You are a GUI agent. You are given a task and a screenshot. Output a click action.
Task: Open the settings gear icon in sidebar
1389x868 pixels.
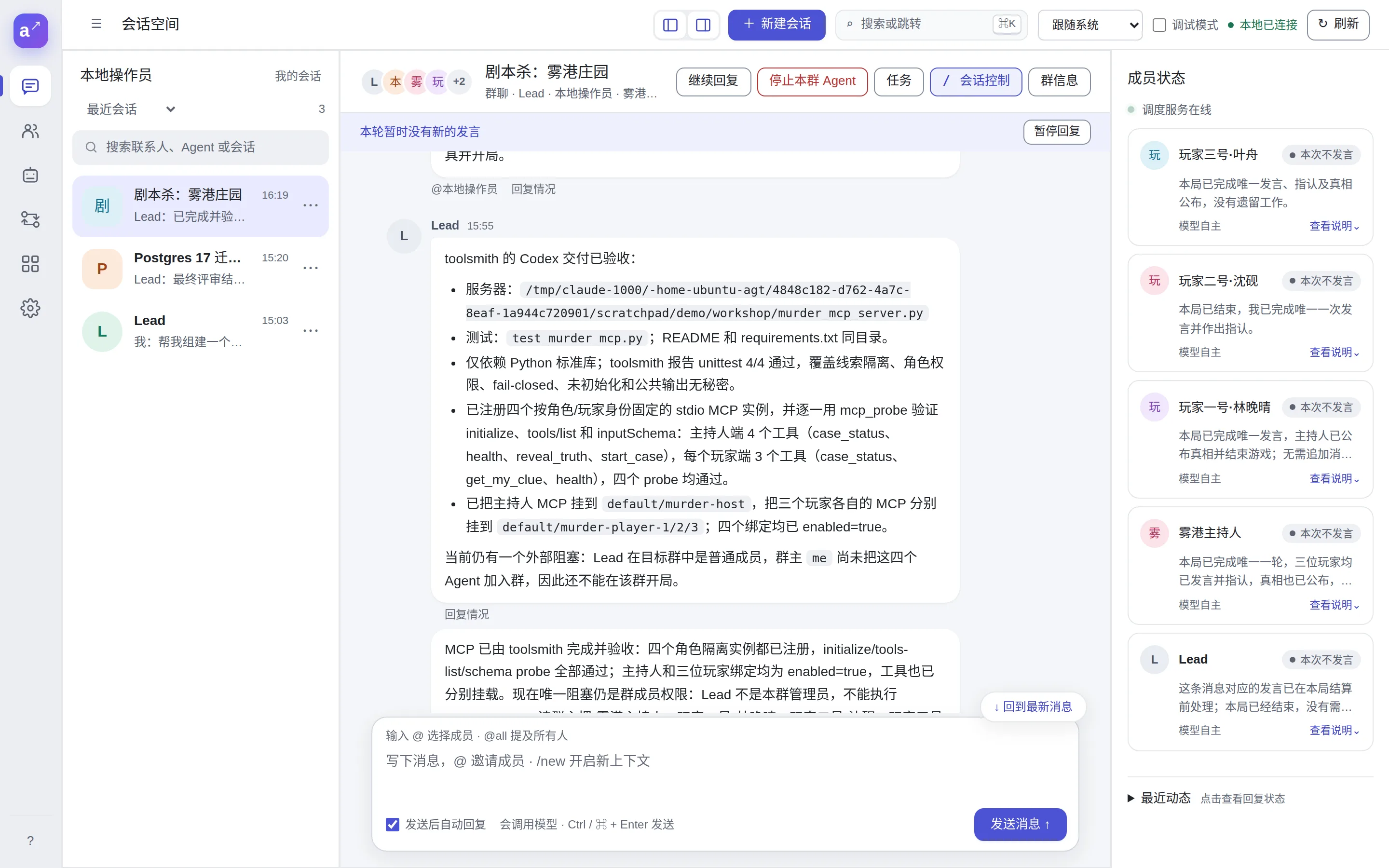pyautogui.click(x=30, y=308)
